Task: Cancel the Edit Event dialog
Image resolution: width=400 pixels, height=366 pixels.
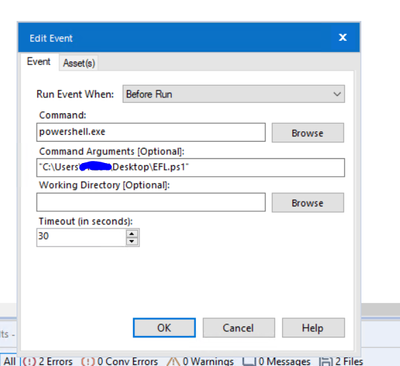Action: [239, 328]
